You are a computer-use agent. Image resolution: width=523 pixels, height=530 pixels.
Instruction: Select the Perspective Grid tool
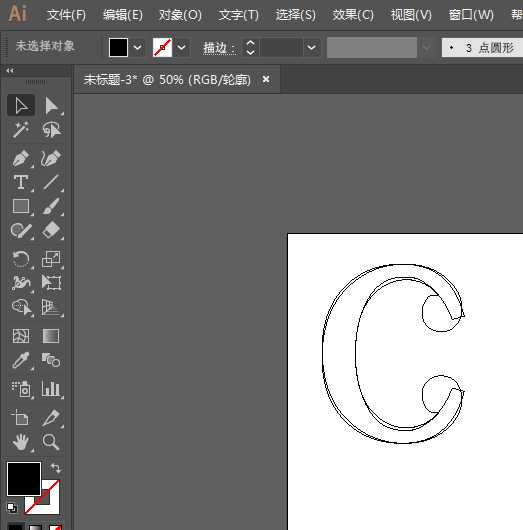click(51, 307)
